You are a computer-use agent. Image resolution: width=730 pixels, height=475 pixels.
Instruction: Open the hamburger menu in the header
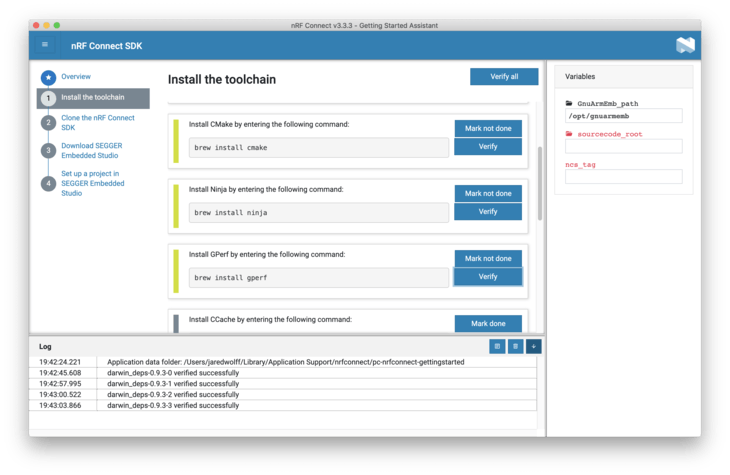[x=45, y=45]
